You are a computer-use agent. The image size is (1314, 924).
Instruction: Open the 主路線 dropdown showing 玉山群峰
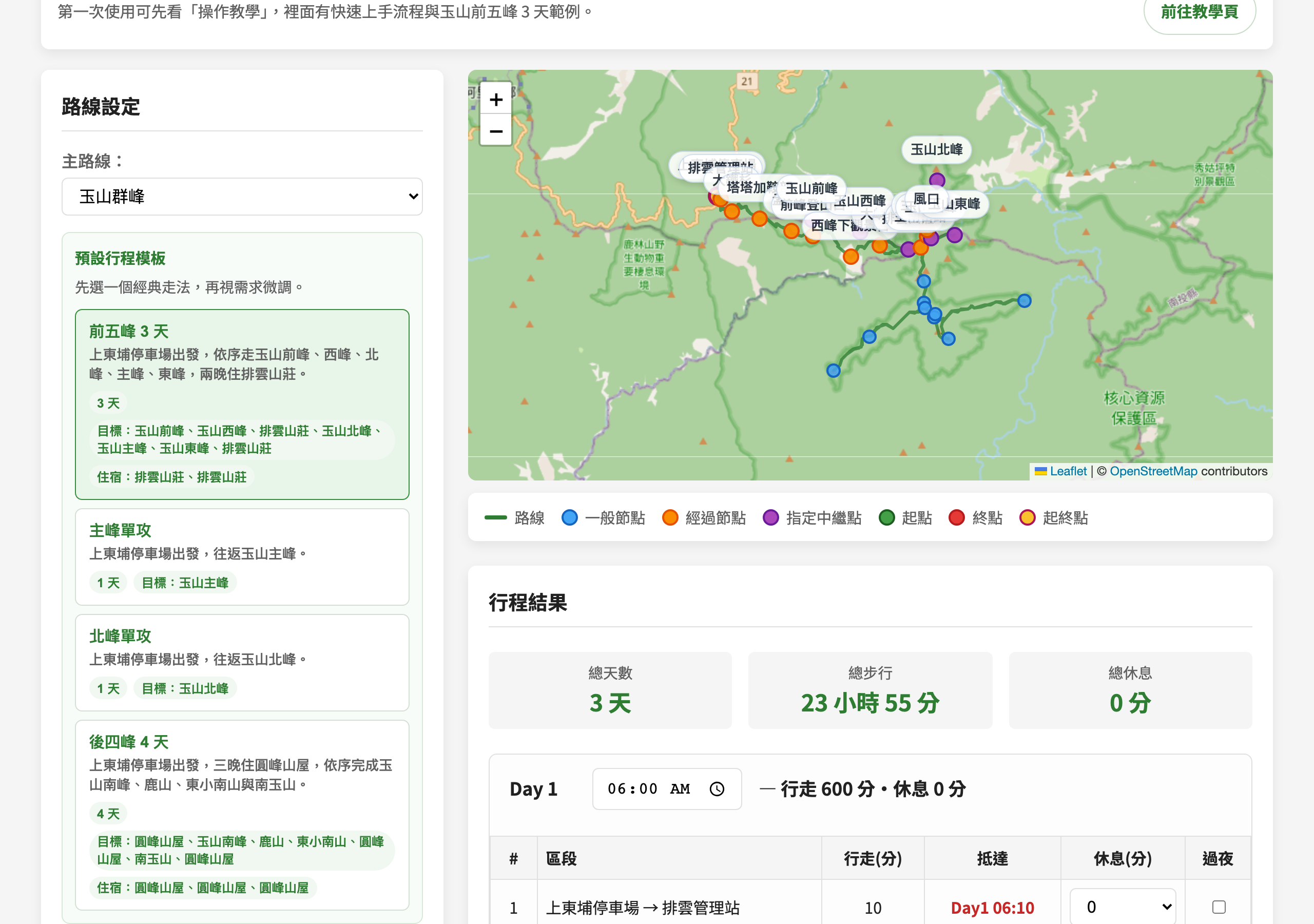(x=242, y=197)
